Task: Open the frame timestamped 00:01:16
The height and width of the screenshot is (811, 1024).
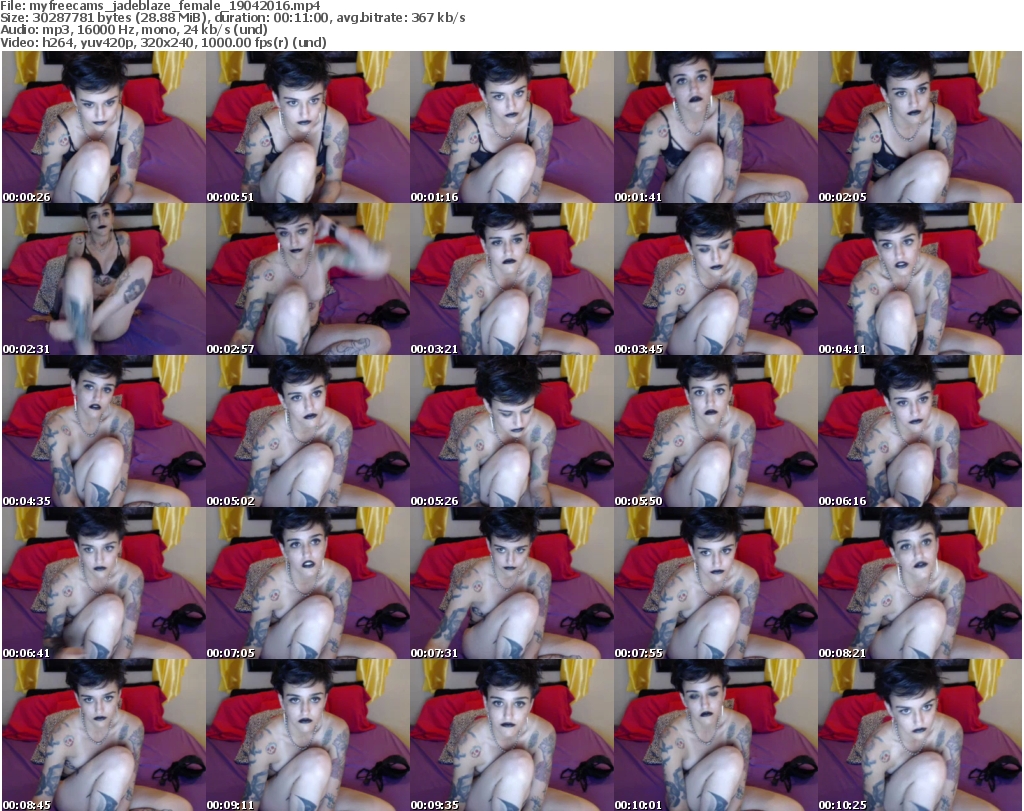Action: point(511,127)
